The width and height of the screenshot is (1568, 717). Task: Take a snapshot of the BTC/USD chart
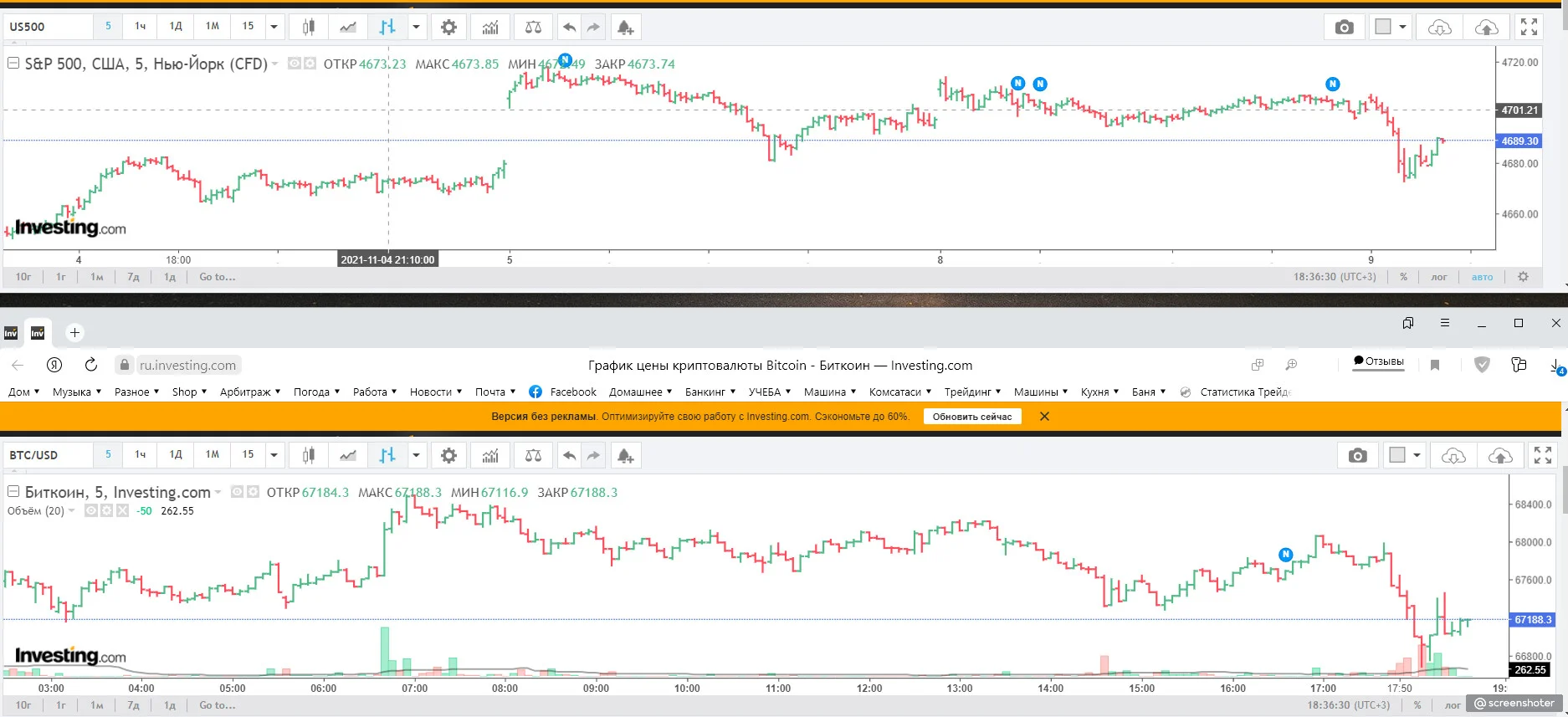click(1358, 455)
